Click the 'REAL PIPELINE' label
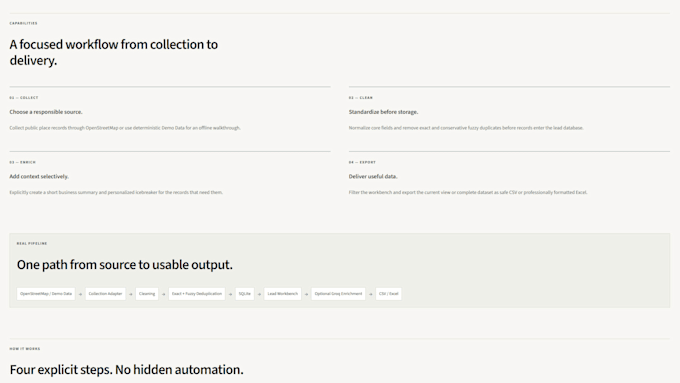This screenshot has width=680, height=383. click(x=32, y=244)
